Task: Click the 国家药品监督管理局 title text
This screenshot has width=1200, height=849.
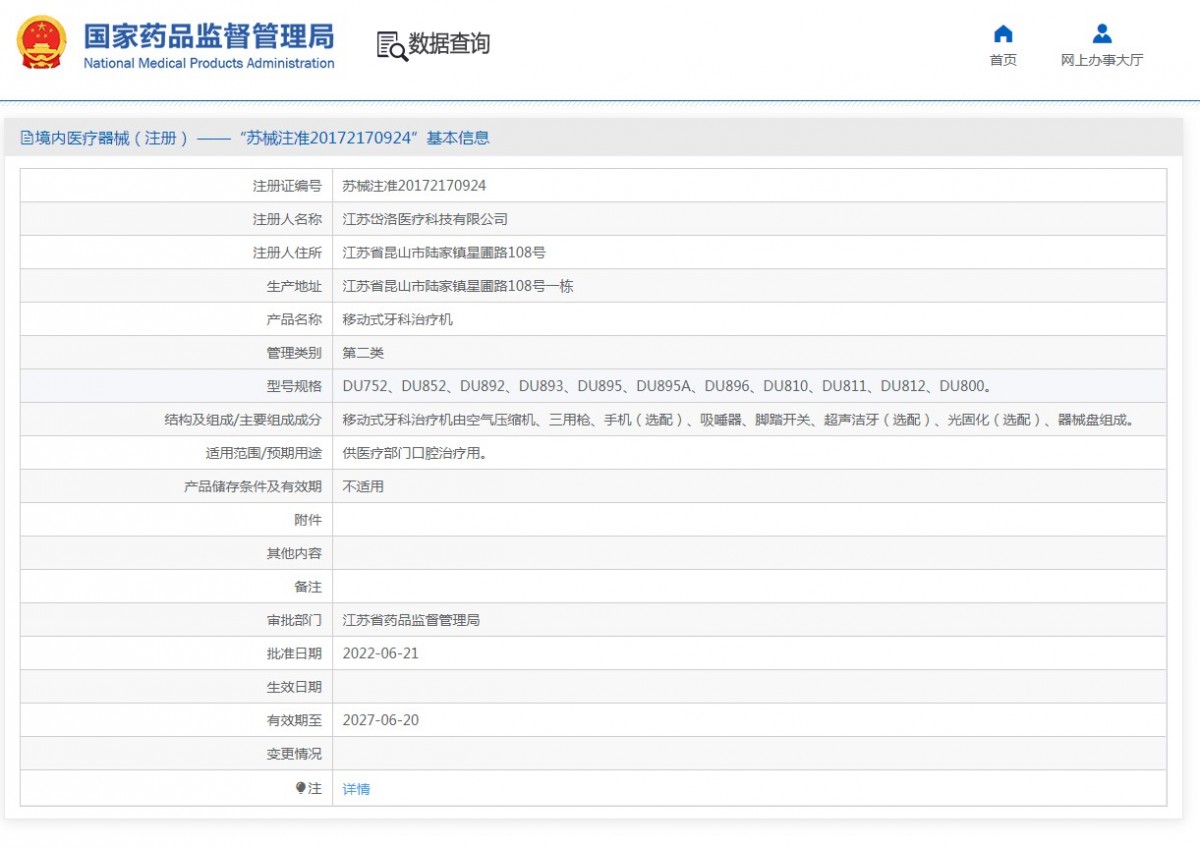Action: 208,36
